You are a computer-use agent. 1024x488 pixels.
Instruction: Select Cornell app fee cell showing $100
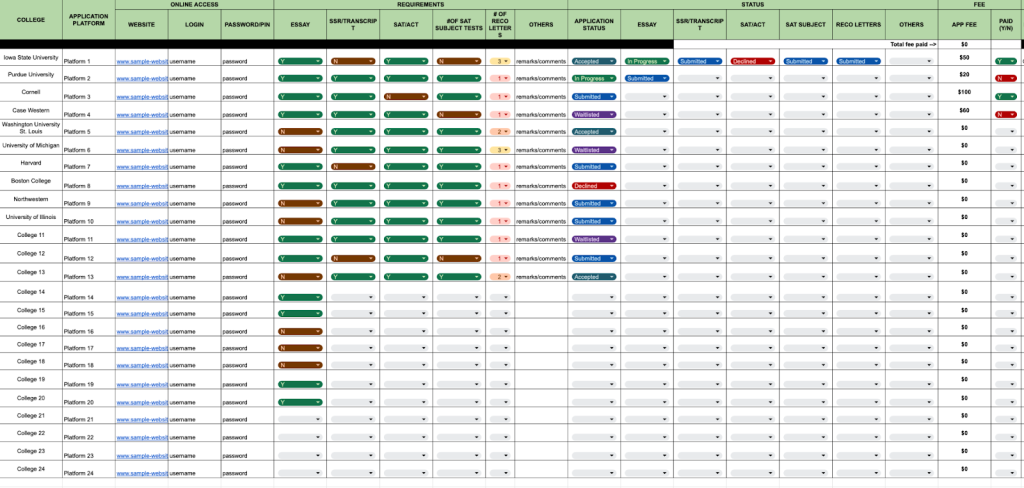964,93
